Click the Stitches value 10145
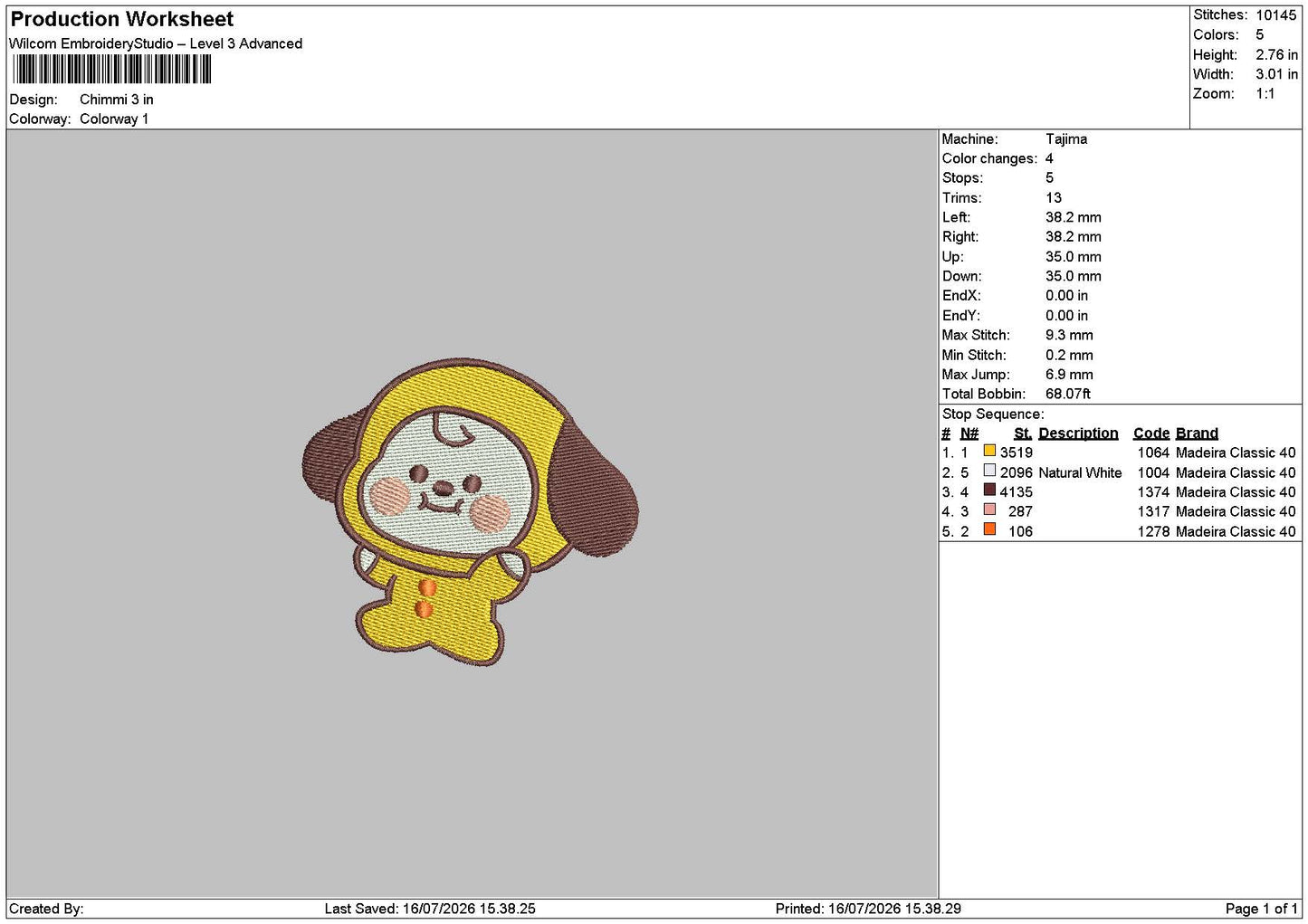Image resolution: width=1308 pixels, height=924 pixels. coord(1275,14)
